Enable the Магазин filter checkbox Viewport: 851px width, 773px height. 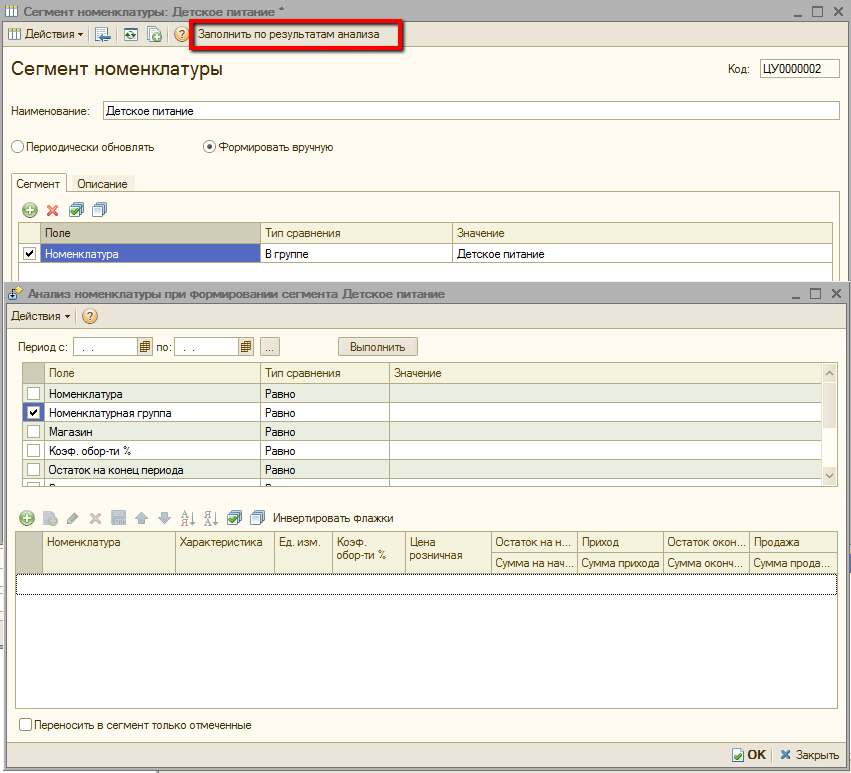[x=33, y=431]
